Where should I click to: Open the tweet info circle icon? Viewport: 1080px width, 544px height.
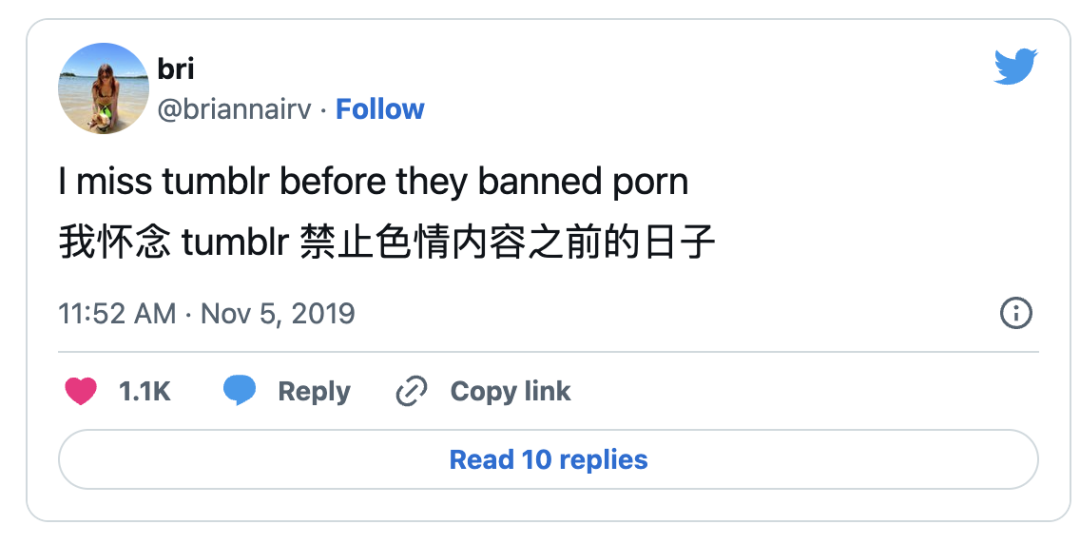click(1016, 313)
